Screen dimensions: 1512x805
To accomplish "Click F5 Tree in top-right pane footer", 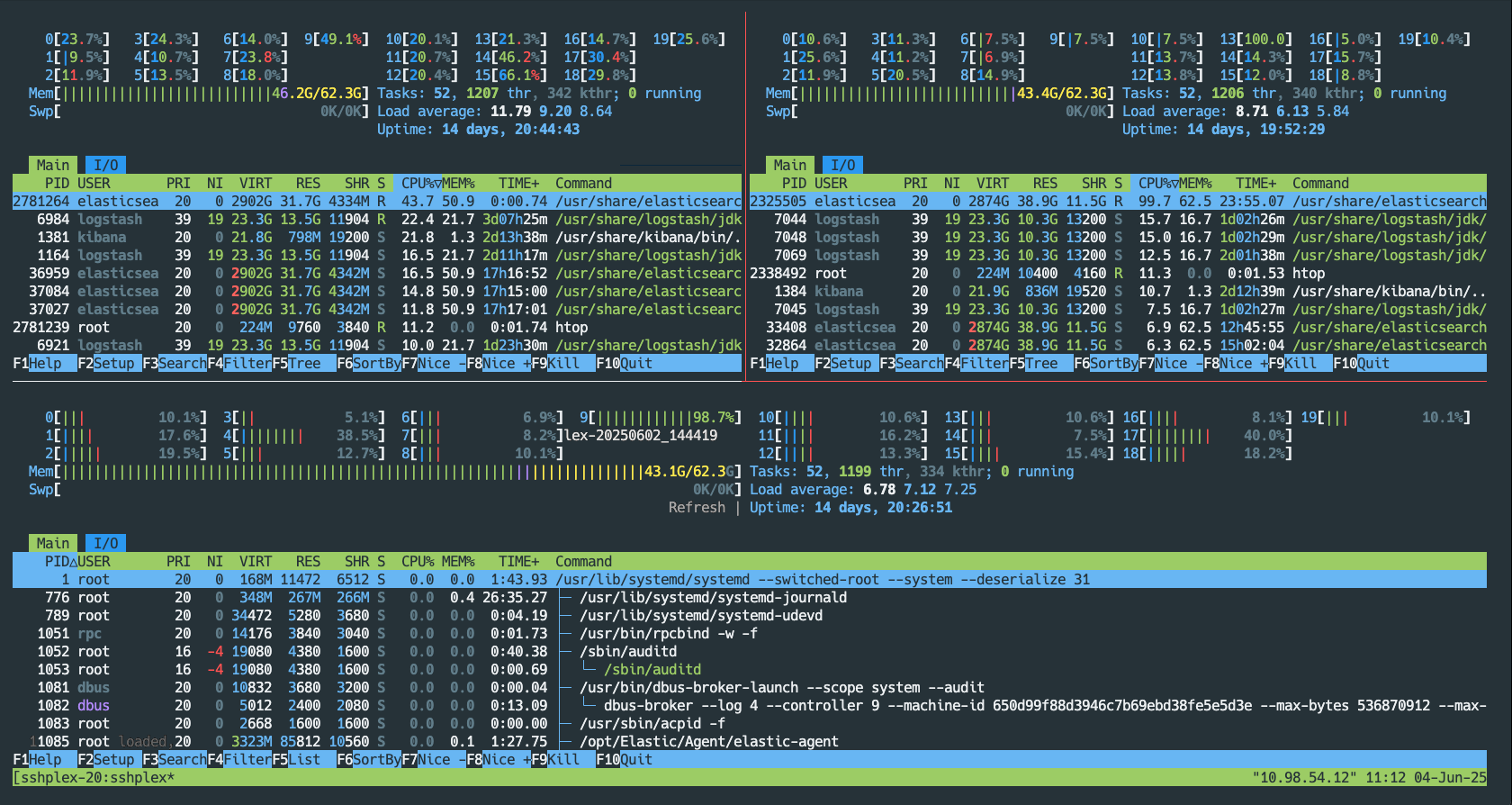I will [1041, 363].
